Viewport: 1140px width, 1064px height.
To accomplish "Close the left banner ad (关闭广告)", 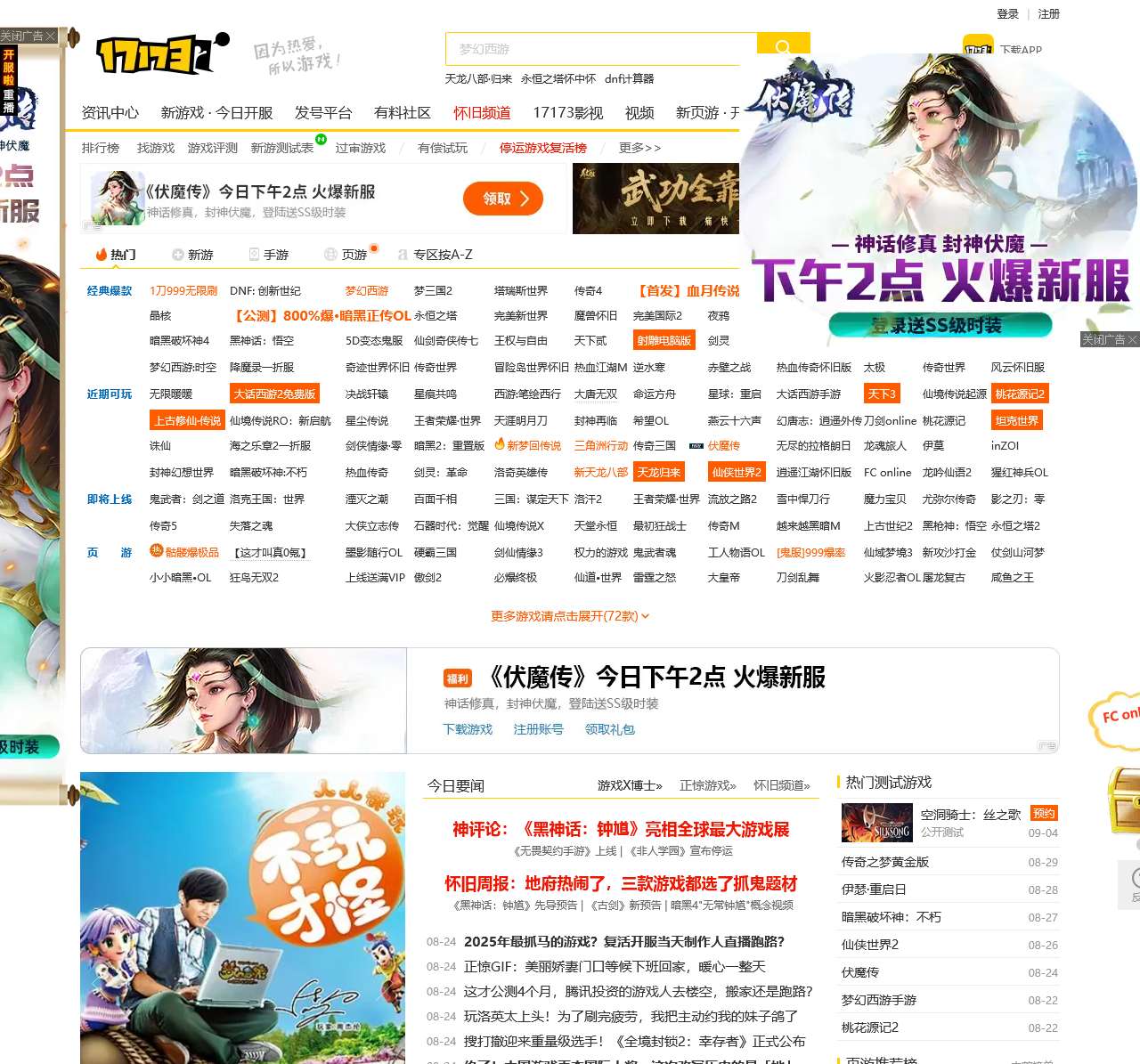I will click(x=28, y=36).
